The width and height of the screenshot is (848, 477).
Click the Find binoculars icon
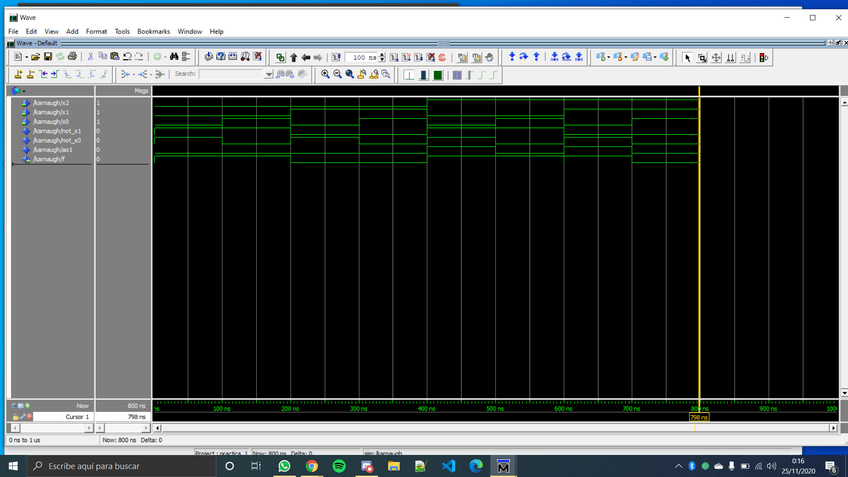click(x=174, y=57)
